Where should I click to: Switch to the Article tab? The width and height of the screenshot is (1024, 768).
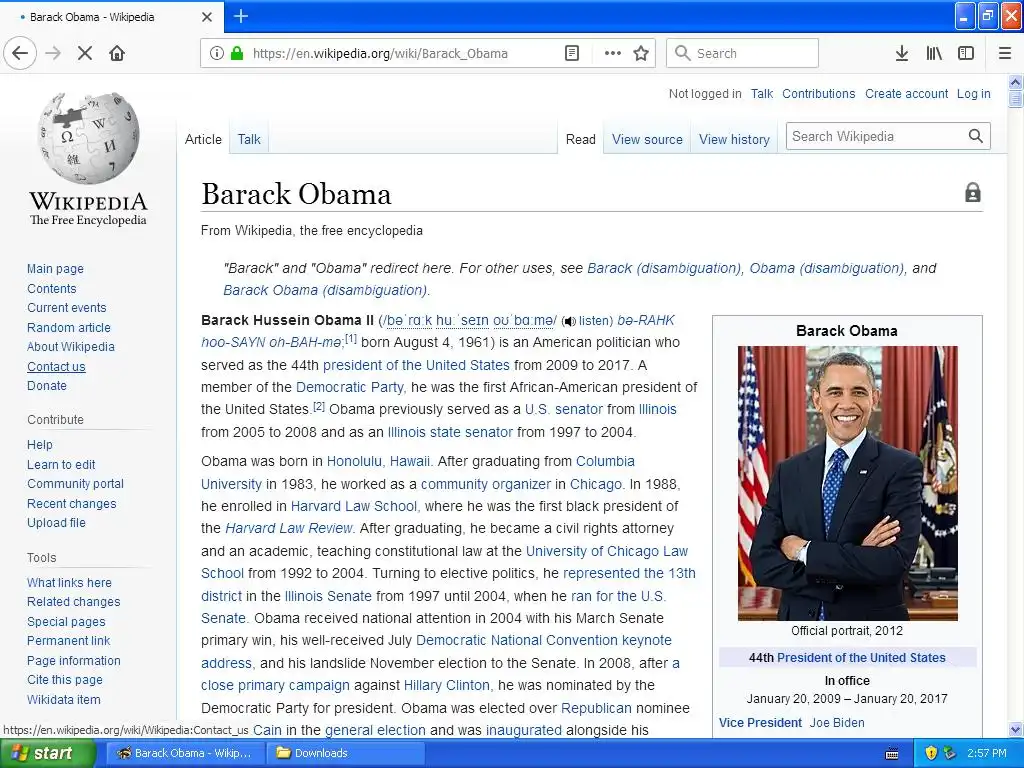point(203,139)
